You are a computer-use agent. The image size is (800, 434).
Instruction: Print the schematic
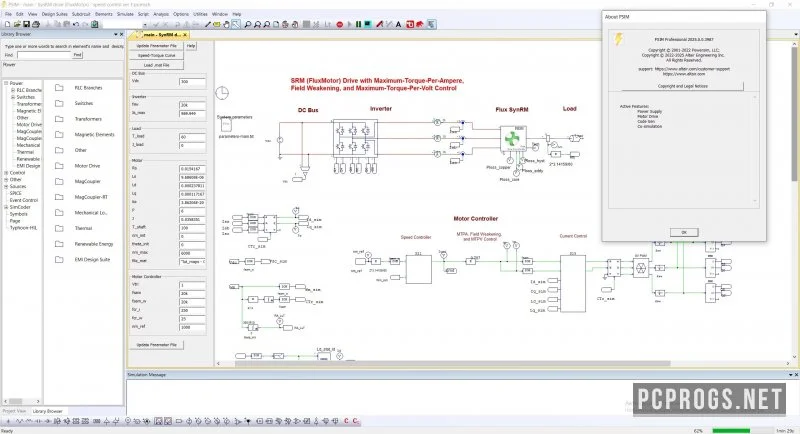point(36,24)
